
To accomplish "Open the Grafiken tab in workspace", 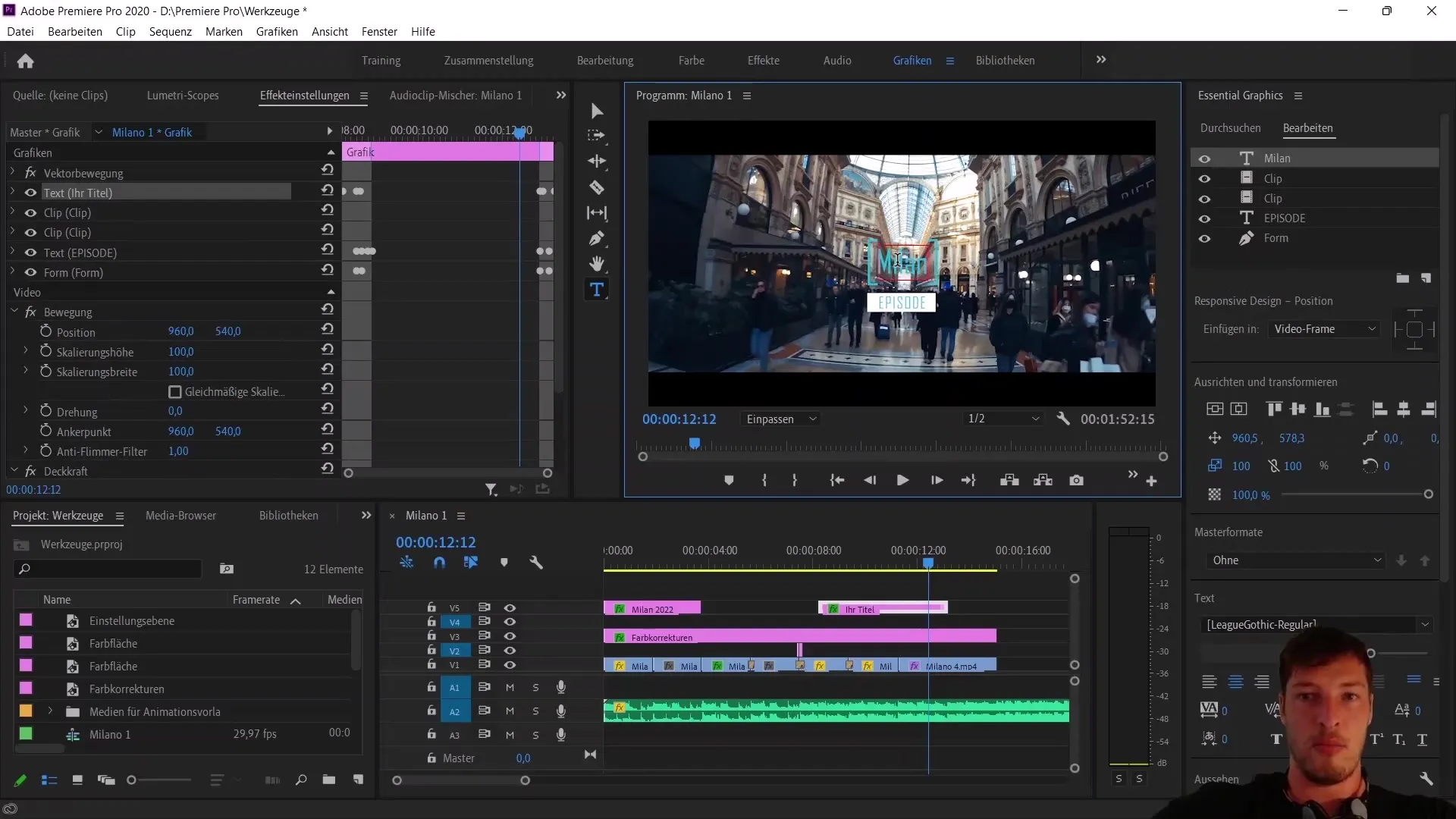I will (x=911, y=60).
